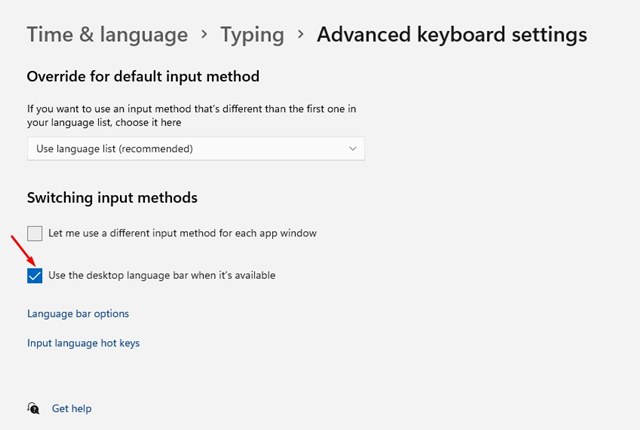This screenshot has width=640, height=430.
Task: Click the dropdown chevron arrow for input method
Action: 353,149
